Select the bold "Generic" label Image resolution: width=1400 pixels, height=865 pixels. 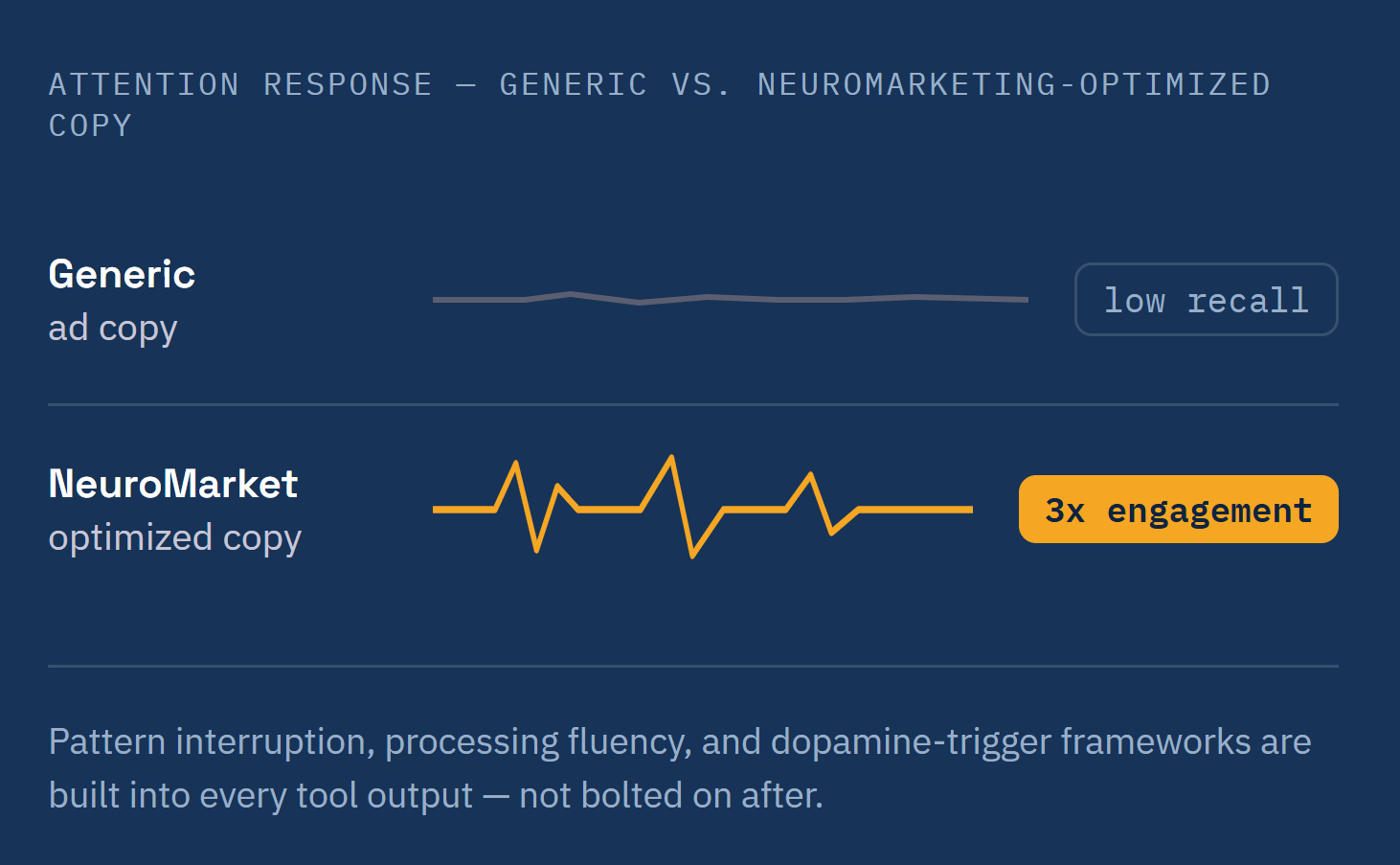point(122,275)
